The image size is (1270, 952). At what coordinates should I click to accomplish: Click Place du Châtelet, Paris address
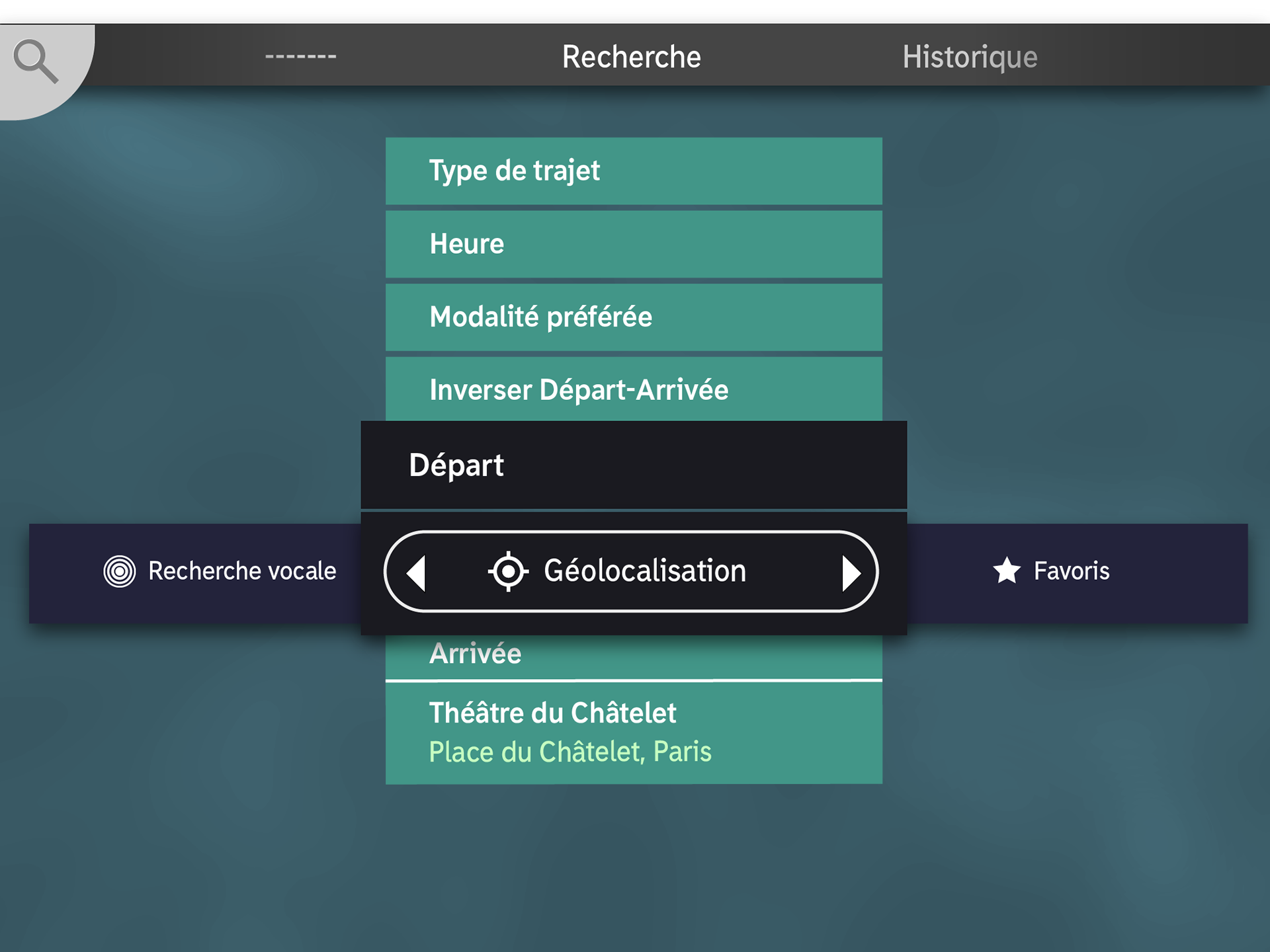(x=570, y=752)
